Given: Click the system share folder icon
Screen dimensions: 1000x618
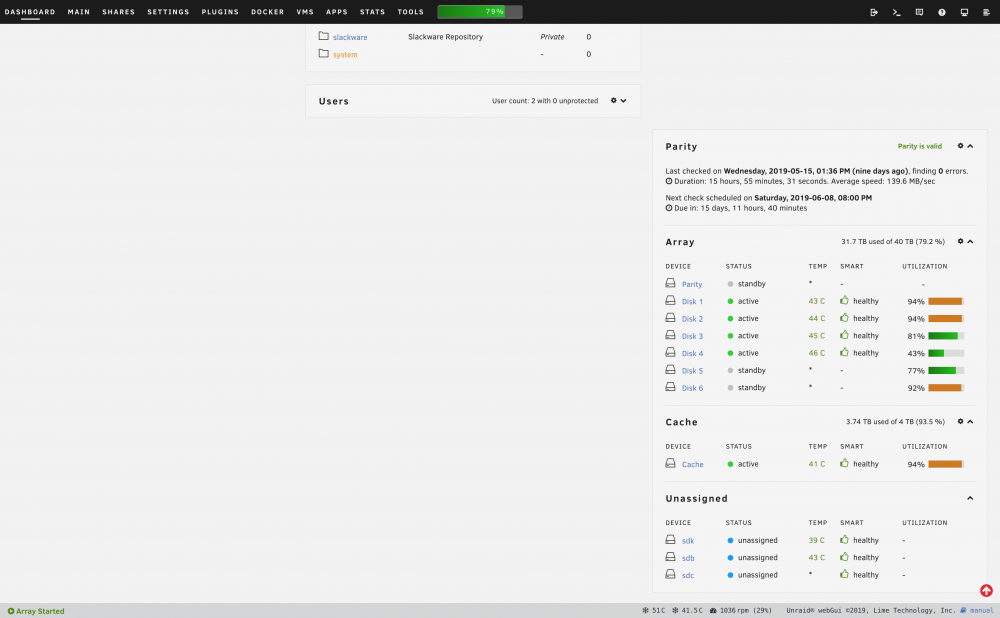Looking at the screenshot, I should 323,54.
